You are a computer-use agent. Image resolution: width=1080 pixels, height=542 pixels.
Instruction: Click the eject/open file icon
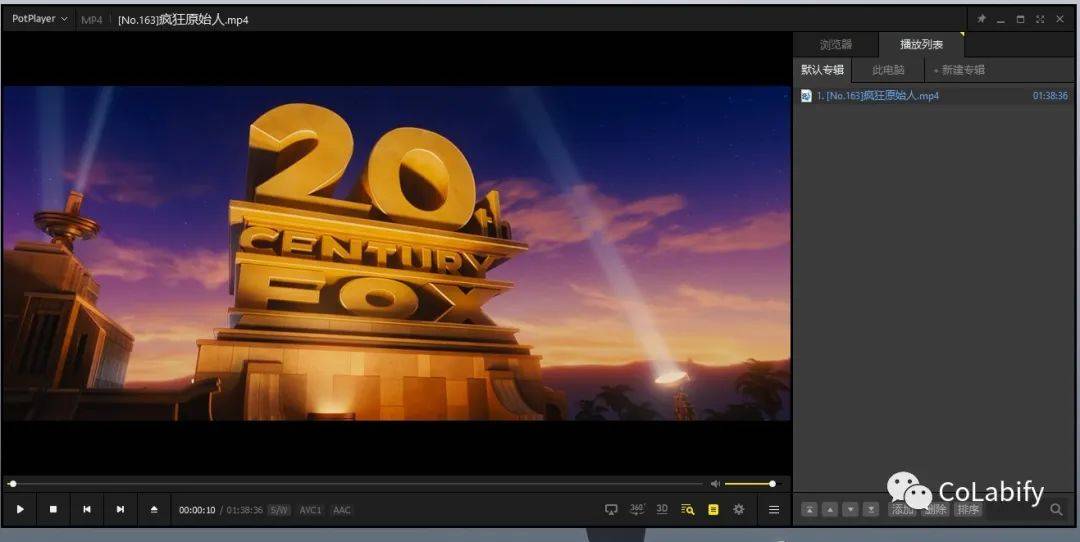tap(154, 510)
